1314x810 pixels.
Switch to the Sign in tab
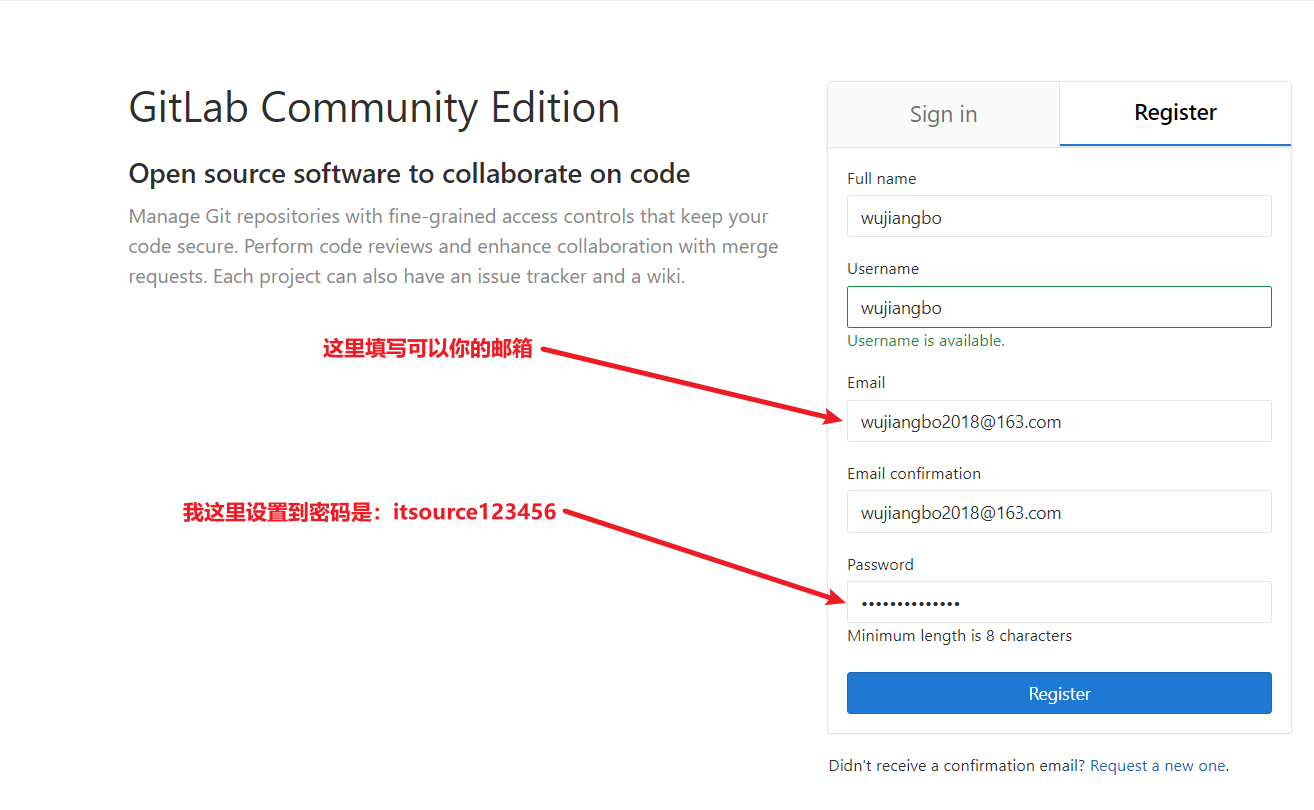[x=943, y=114]
